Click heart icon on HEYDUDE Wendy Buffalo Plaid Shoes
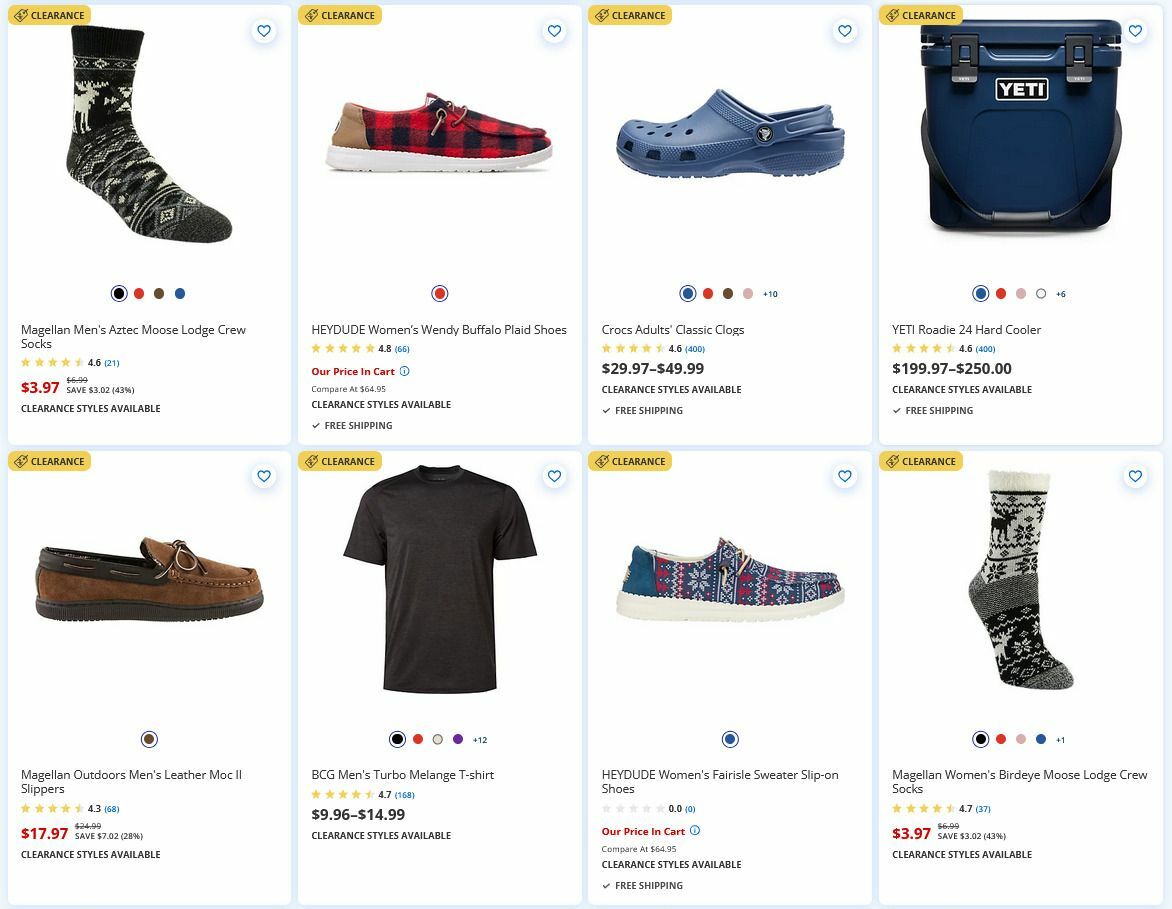1172x909 pixels. coord(554,31)
